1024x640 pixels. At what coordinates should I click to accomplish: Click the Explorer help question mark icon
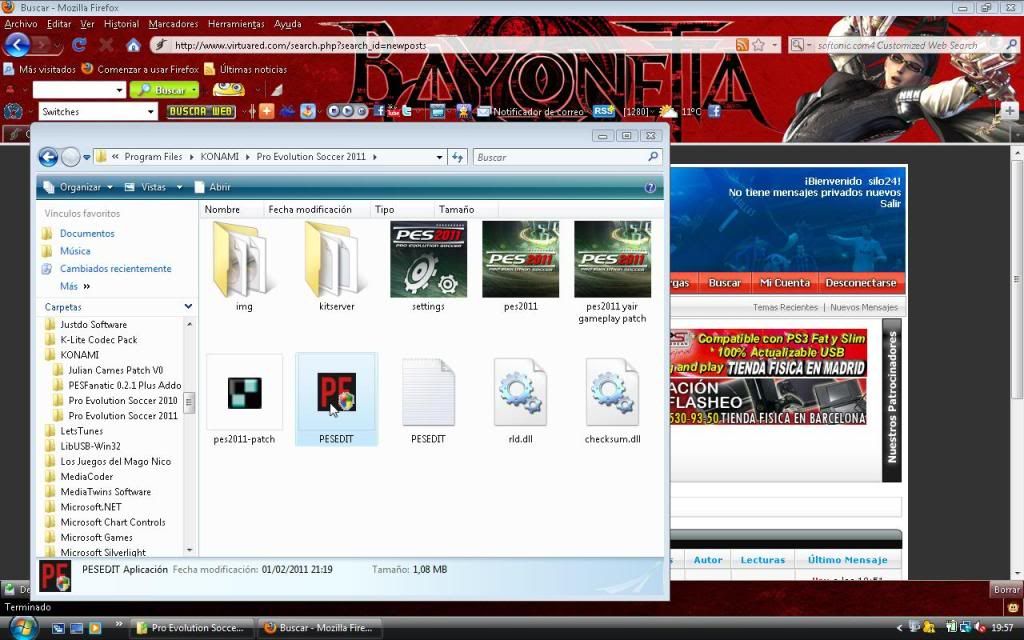650,187
